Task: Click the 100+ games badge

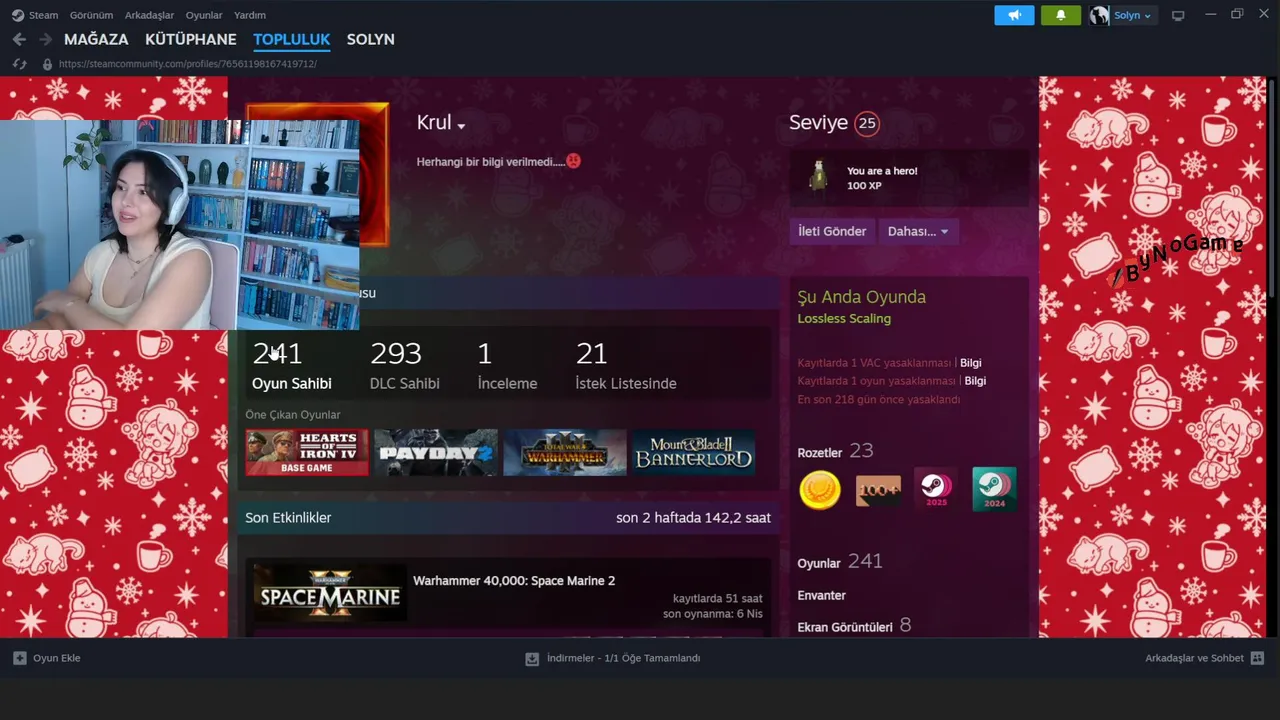Action: click(x=878, y=490)
